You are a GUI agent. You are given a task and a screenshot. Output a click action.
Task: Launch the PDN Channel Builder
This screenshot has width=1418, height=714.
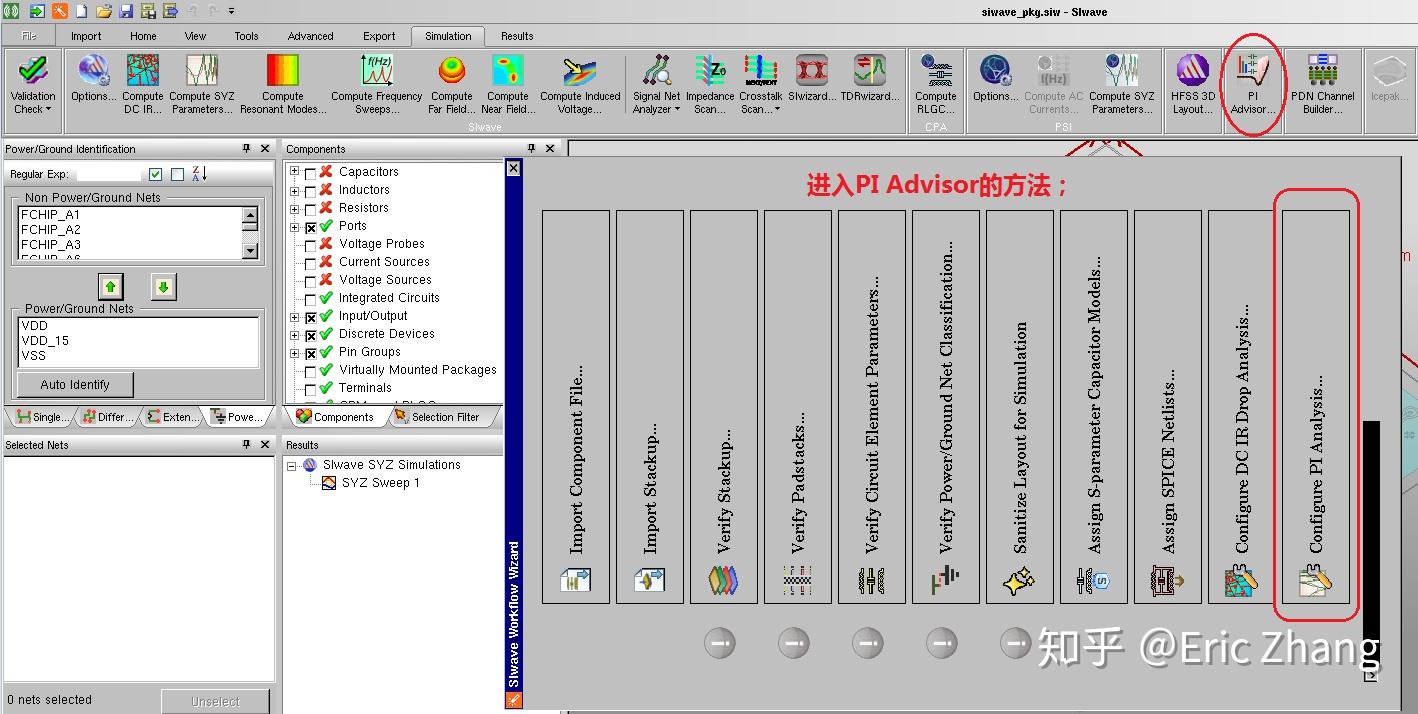(1324, 85)
